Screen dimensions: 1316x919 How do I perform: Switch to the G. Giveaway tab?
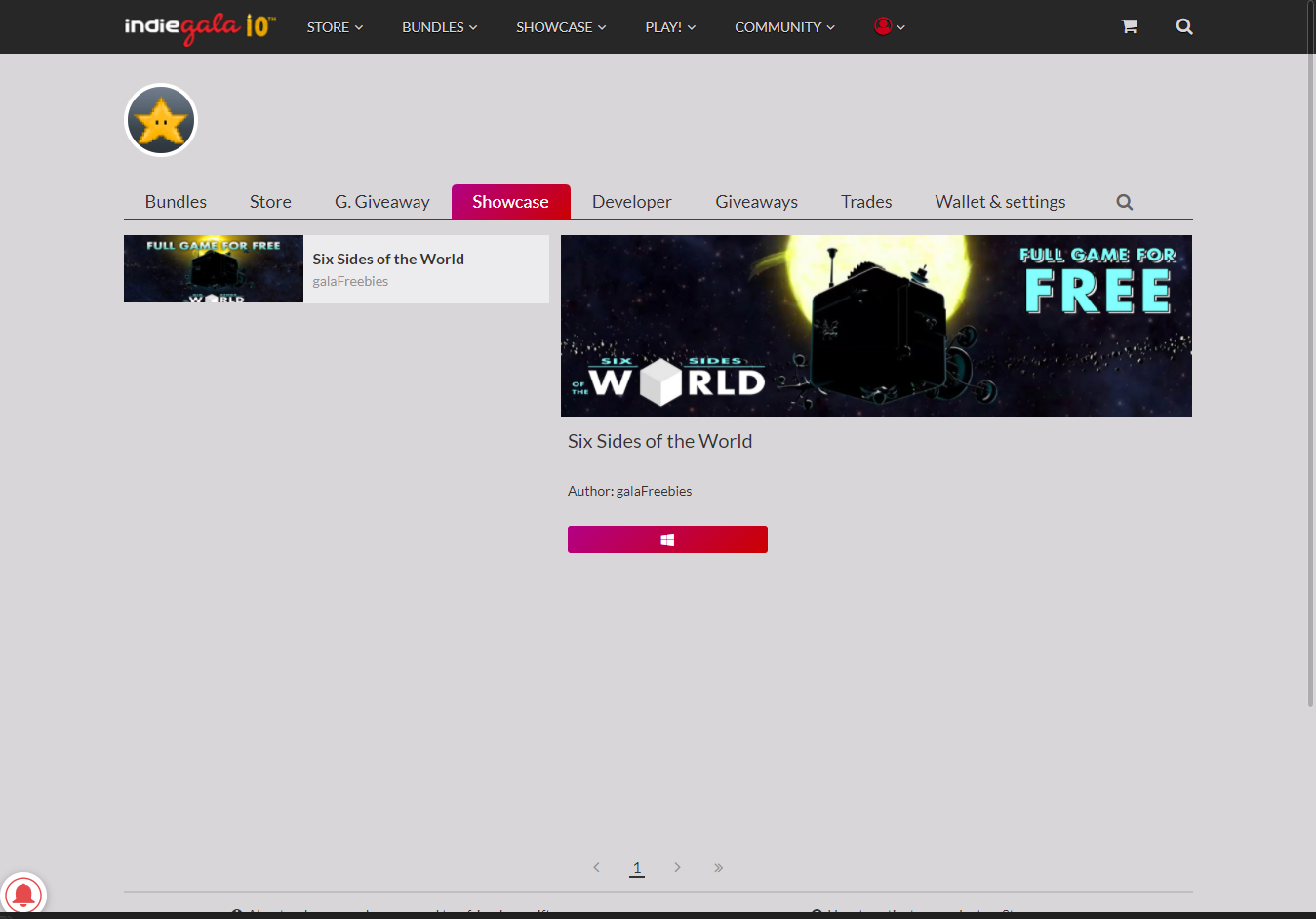382,202
